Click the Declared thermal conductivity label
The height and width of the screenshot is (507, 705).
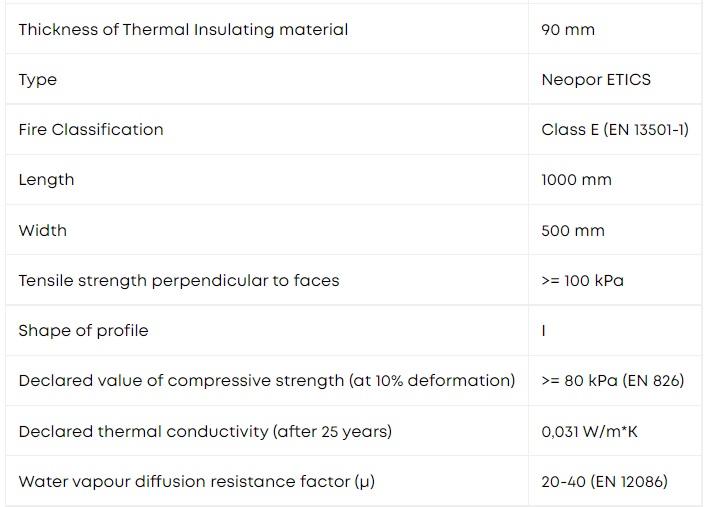205,431
